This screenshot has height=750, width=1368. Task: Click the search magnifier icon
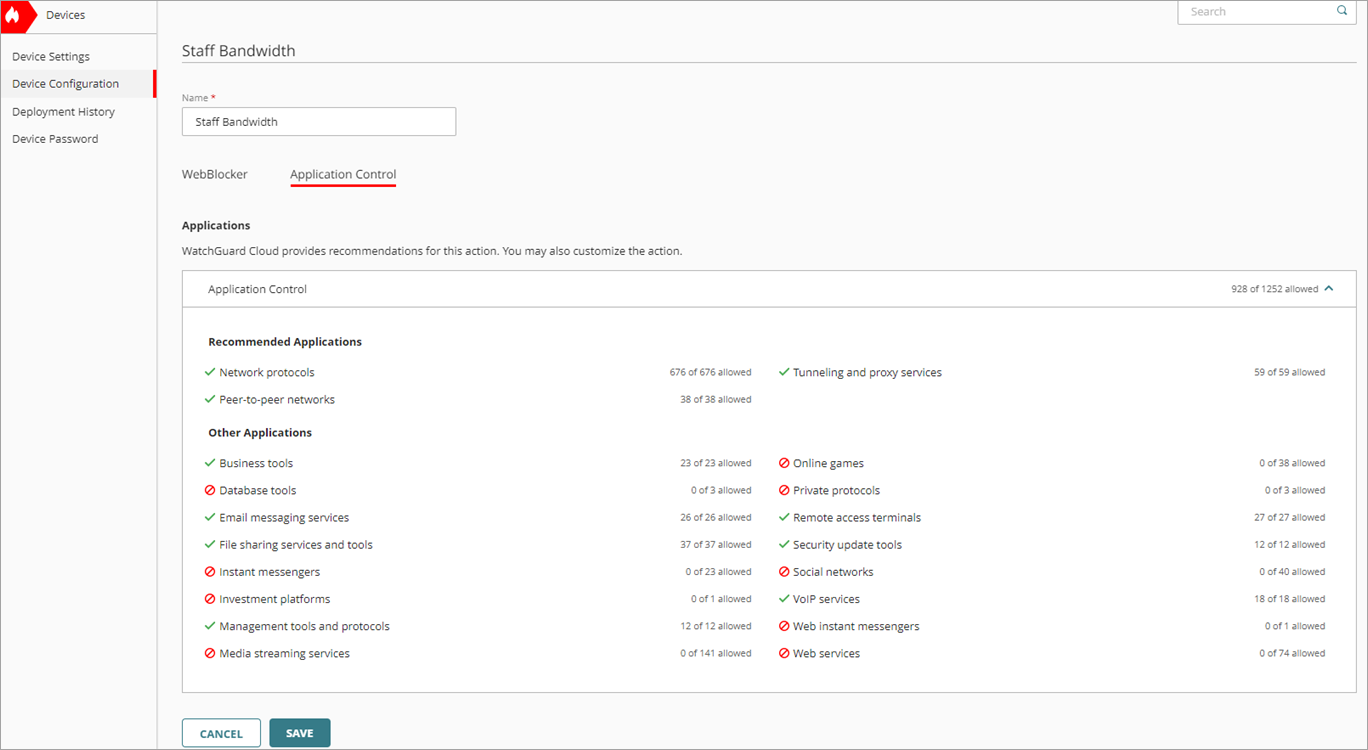[x=1341, y=11]
